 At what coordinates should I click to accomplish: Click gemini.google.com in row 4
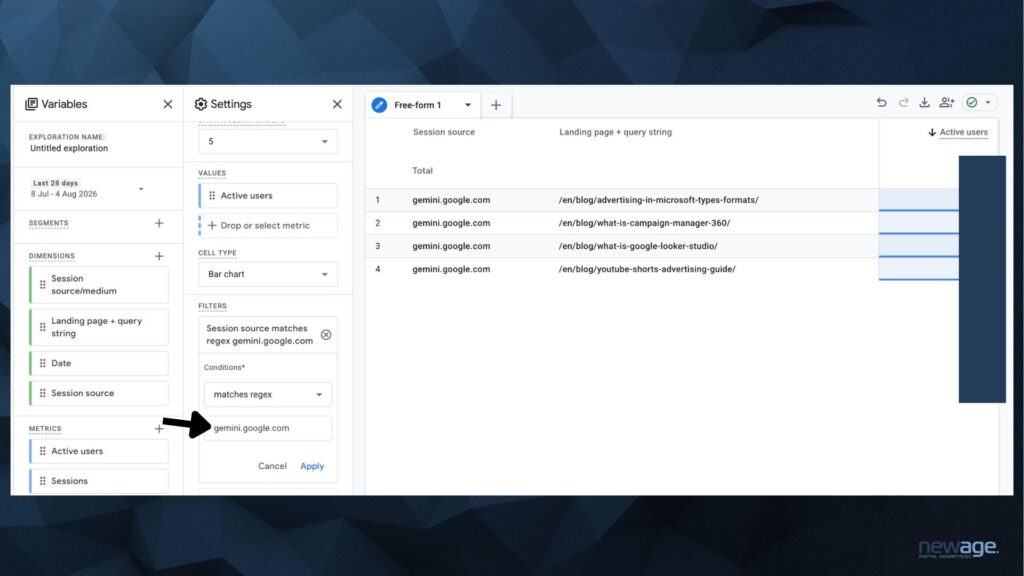[x=451, y=269]
